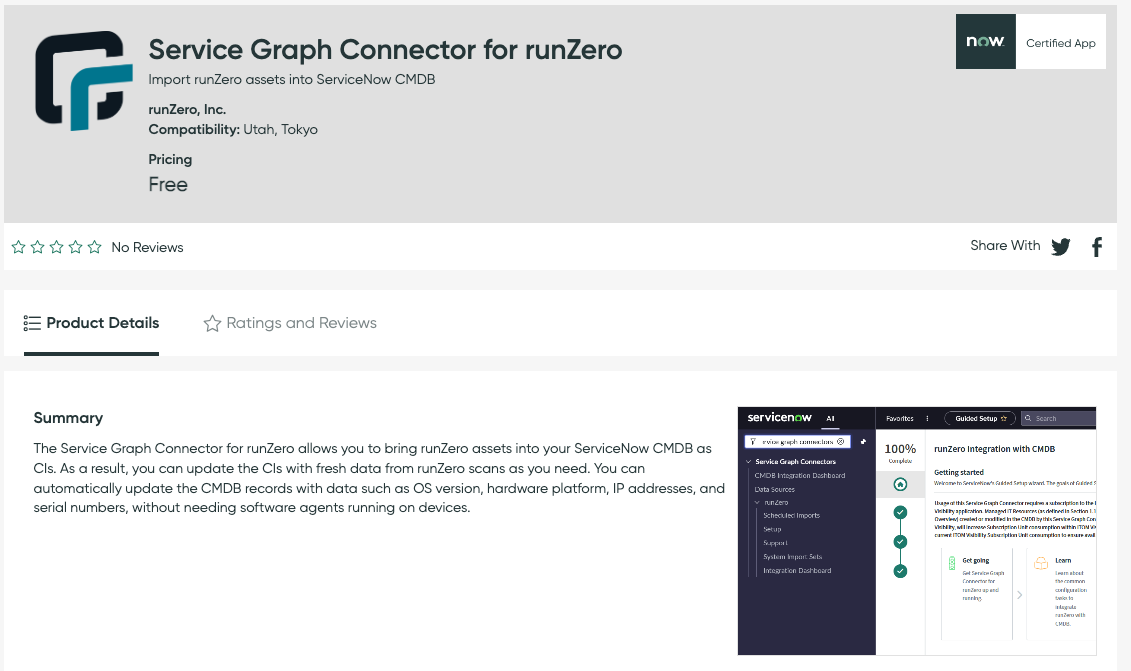This screenshot has height=671, width=1131.
Task: Open the three-dot menu next to Favorites
Action: [927, 419]
